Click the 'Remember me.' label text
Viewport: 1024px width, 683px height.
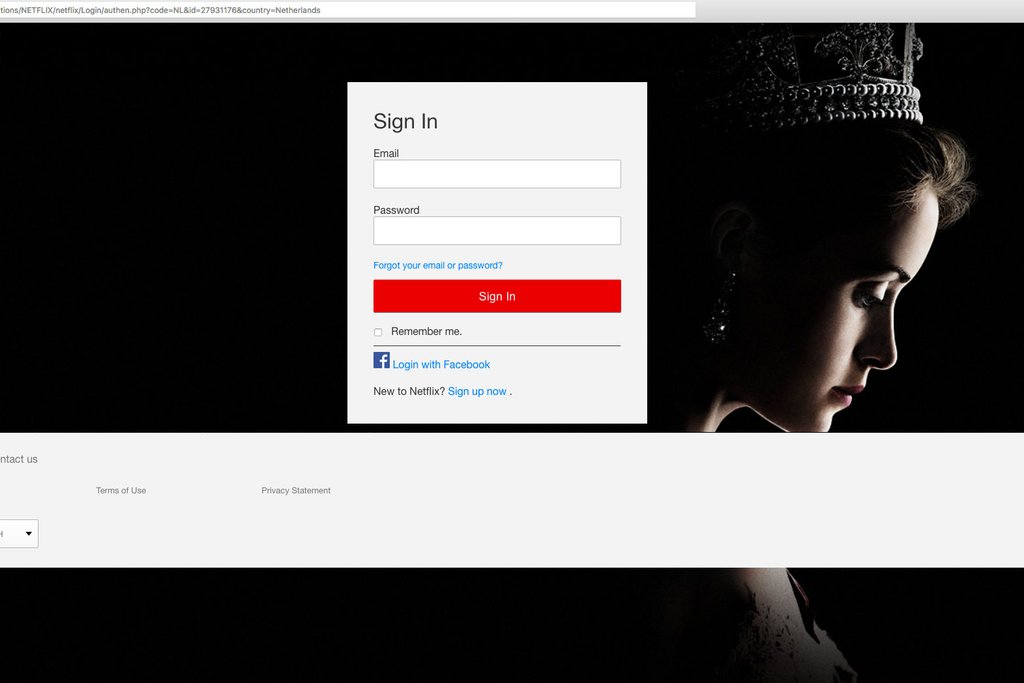coord(426,331)
